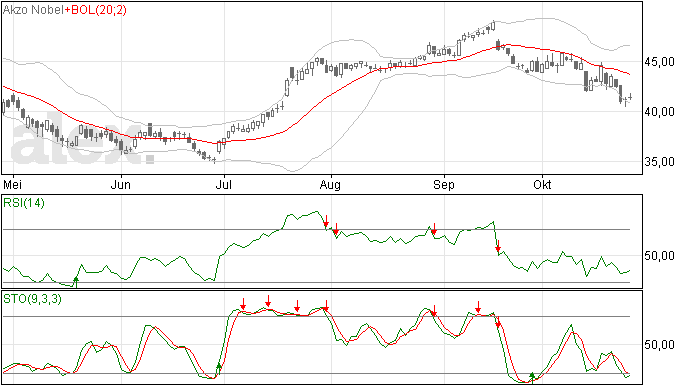Click the 'Jul' month axis label
This screenshot has width=690, height=387.
point(224,184)
